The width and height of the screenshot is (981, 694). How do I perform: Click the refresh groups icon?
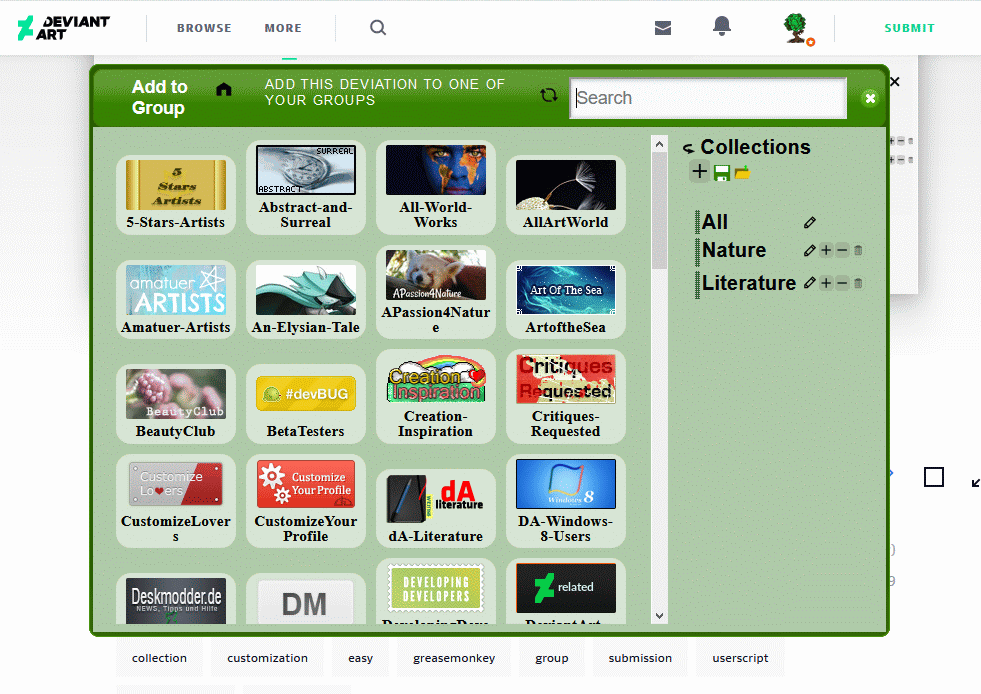pos(549,95)
